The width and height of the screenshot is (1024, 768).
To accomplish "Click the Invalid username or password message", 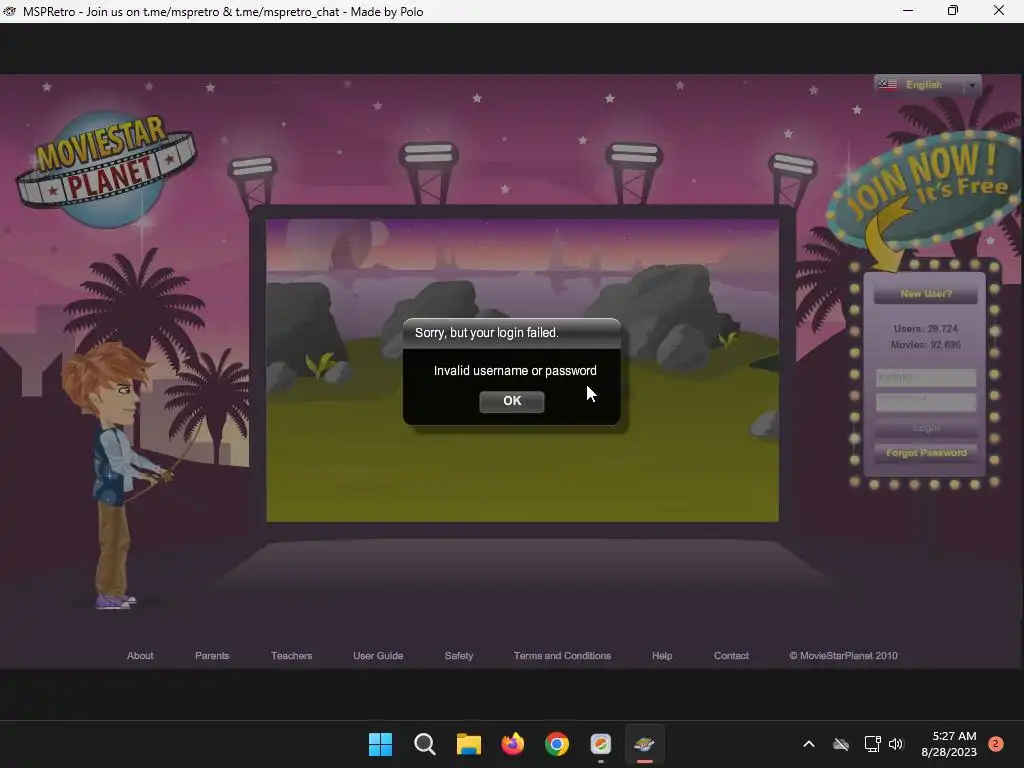I will pos(515,371).
